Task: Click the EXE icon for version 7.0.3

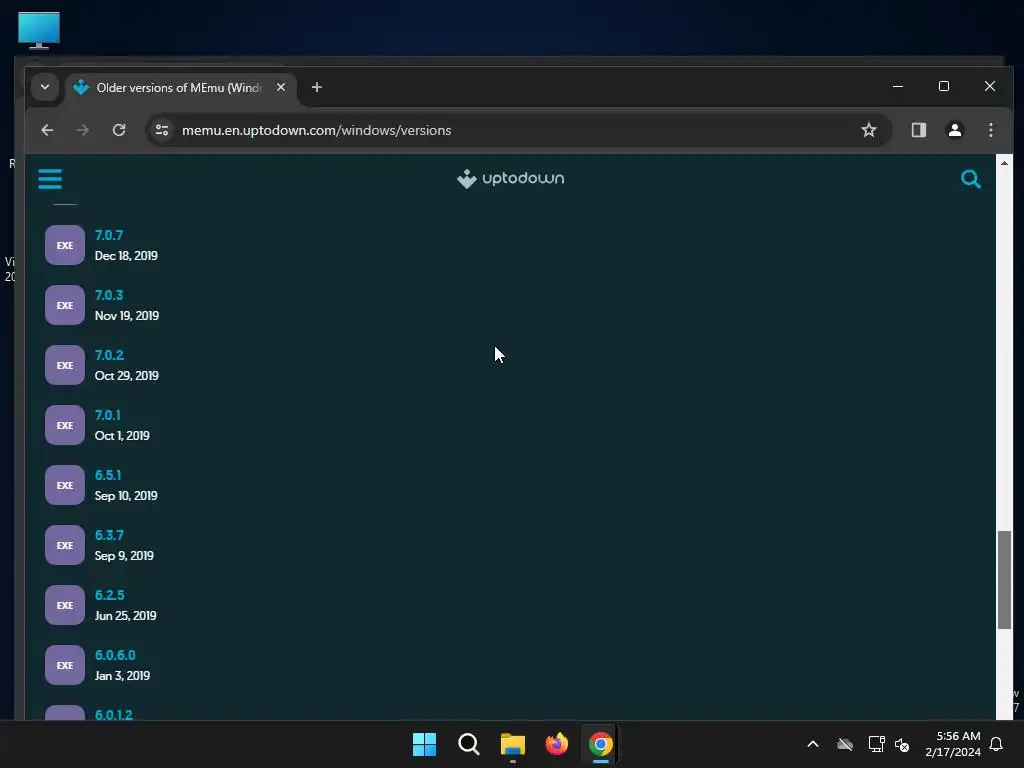Action: pyautogui.click(x=65, y=305)
